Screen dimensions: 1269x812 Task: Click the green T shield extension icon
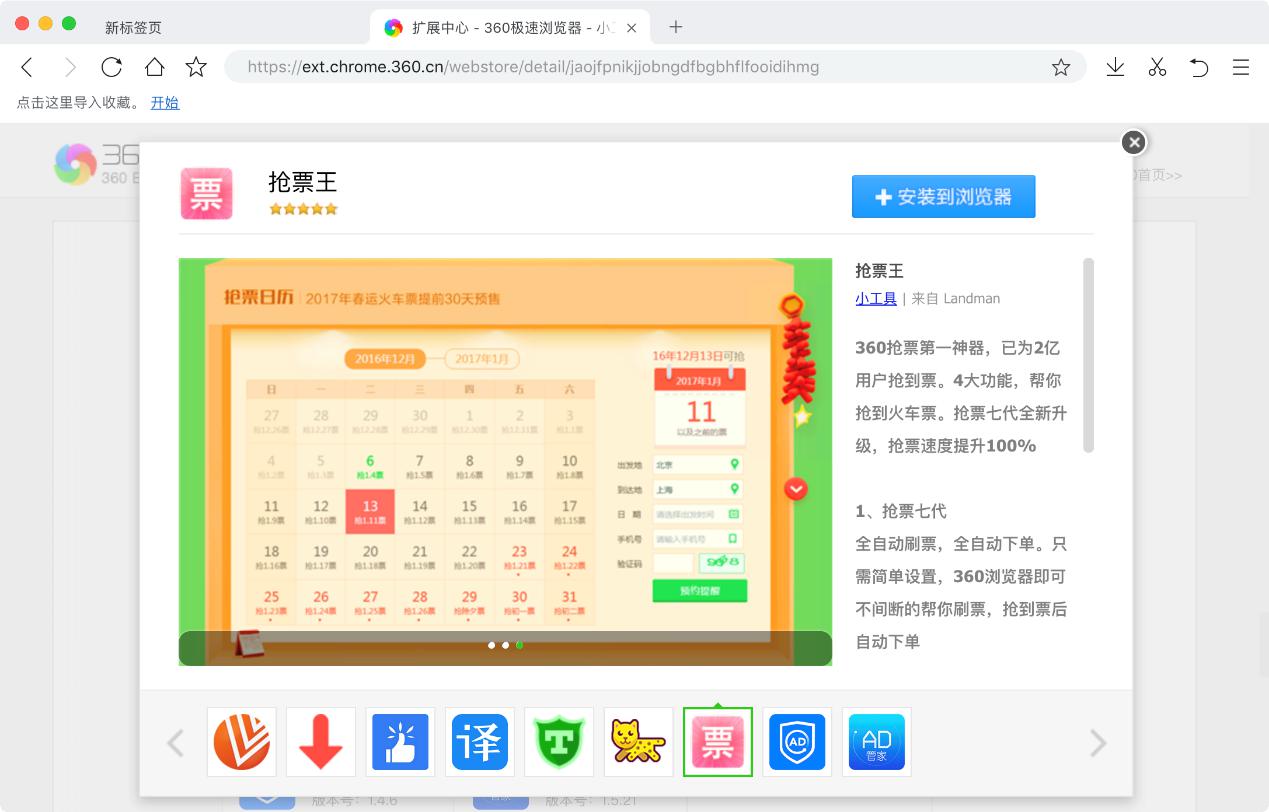coord(559,741)
